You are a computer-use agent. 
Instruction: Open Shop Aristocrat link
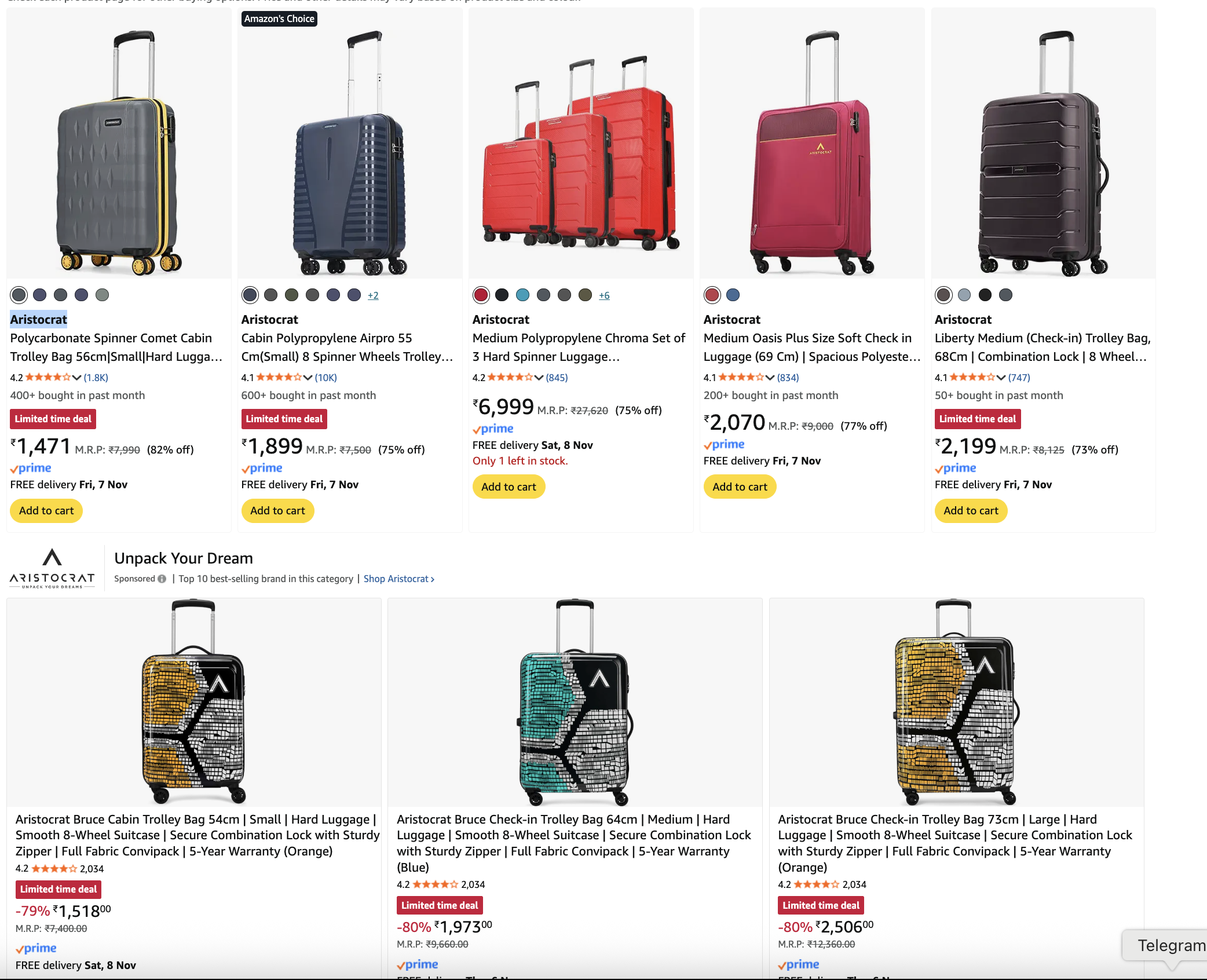tap(398, 579)
